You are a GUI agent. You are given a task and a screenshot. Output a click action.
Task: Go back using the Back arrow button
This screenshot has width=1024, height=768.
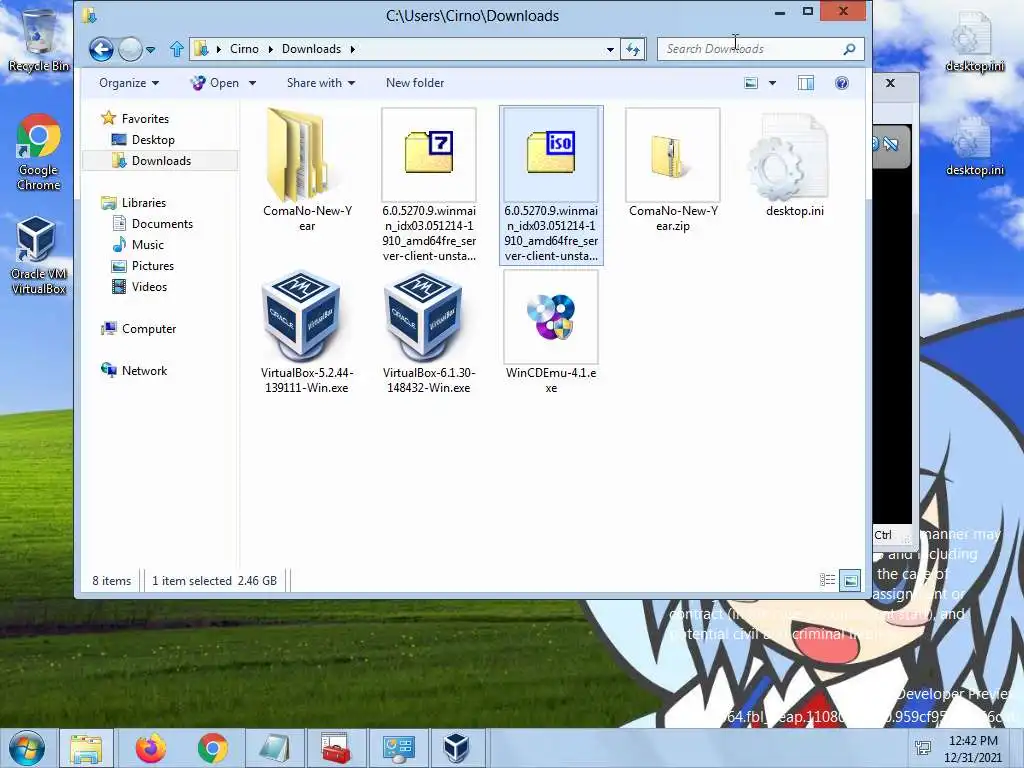pyautogui.click(x=101, y=49)
